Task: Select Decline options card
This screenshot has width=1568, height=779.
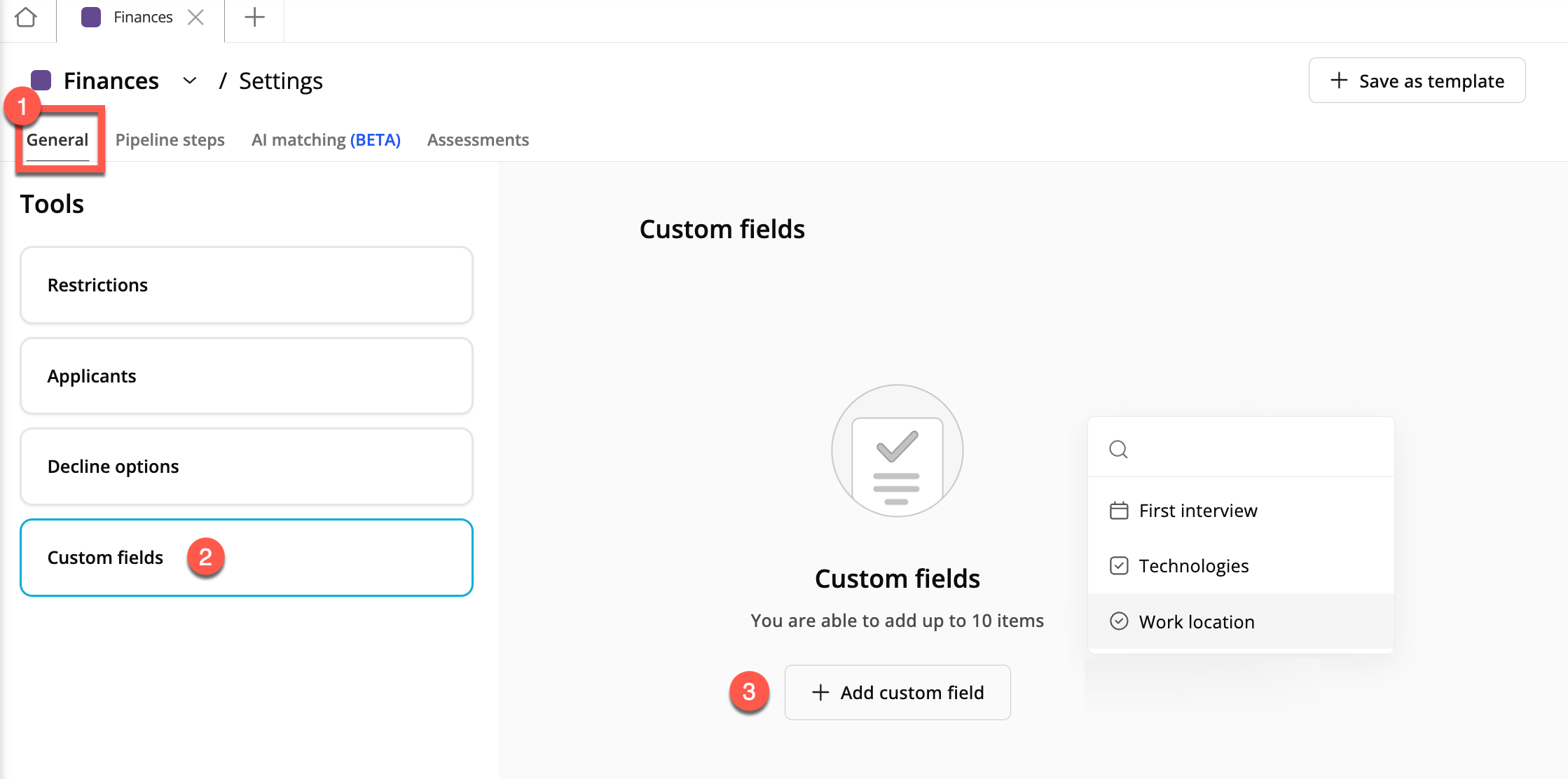Action: pos(247,467)
